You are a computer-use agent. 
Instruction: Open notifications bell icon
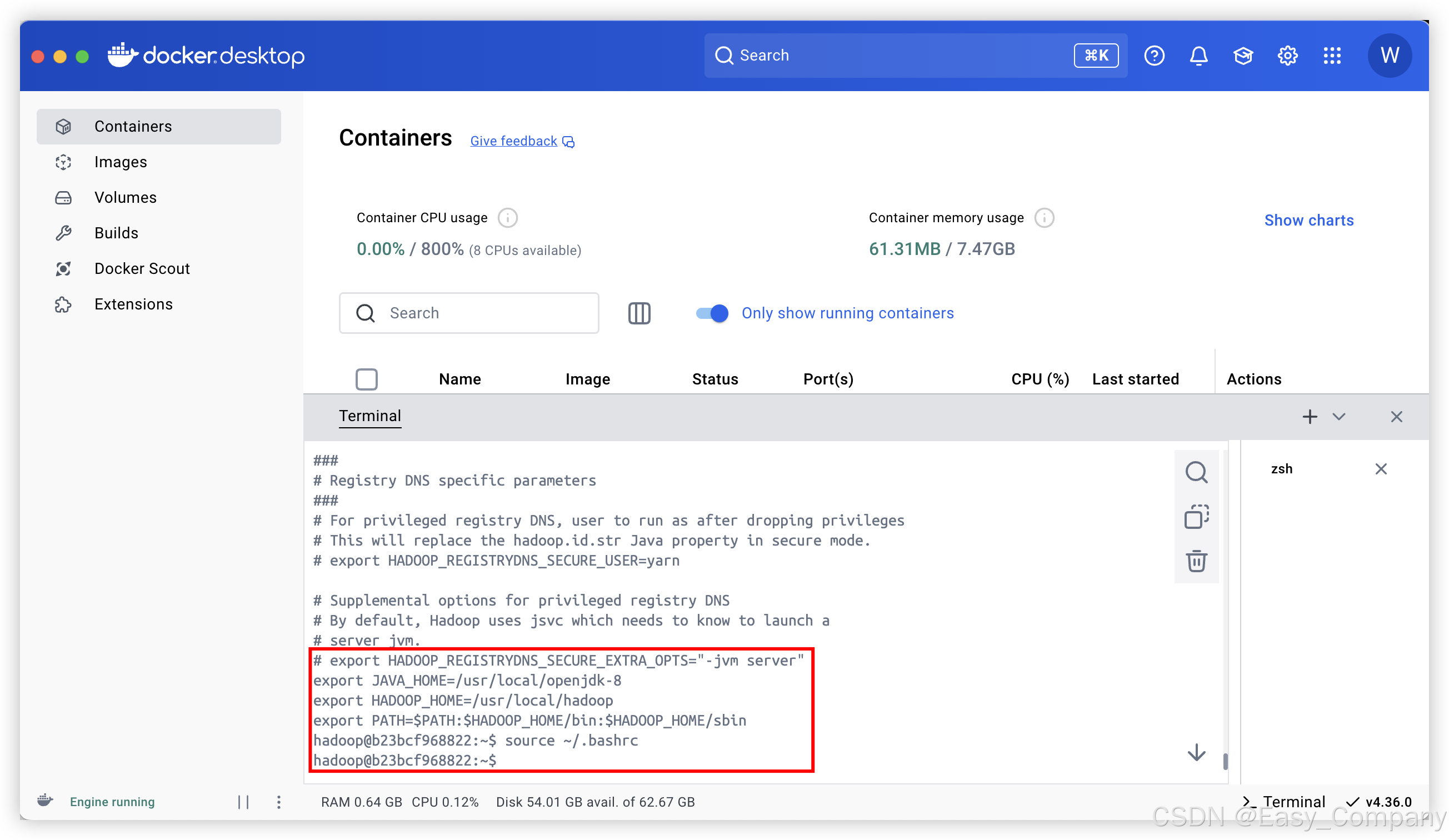pyautogui.click(x=1198, y=55)
